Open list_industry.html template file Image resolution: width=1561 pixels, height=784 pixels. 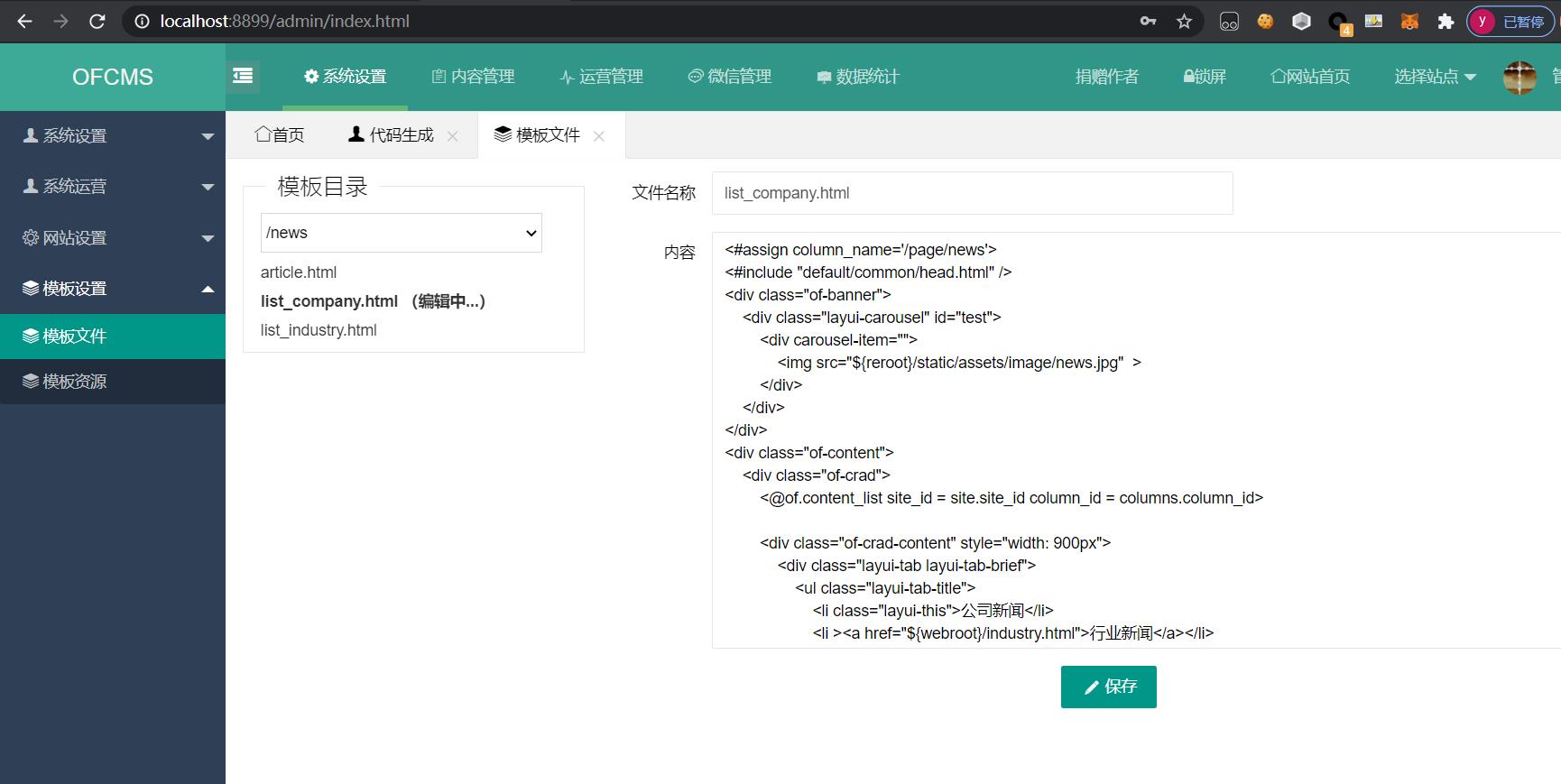click(x=319, y=330)
